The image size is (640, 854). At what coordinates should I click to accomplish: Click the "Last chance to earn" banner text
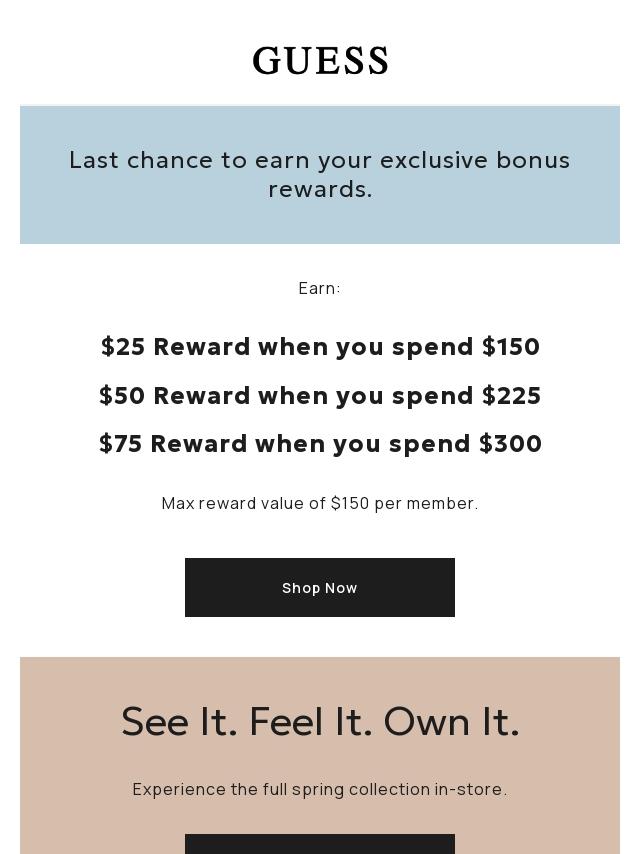320,174
